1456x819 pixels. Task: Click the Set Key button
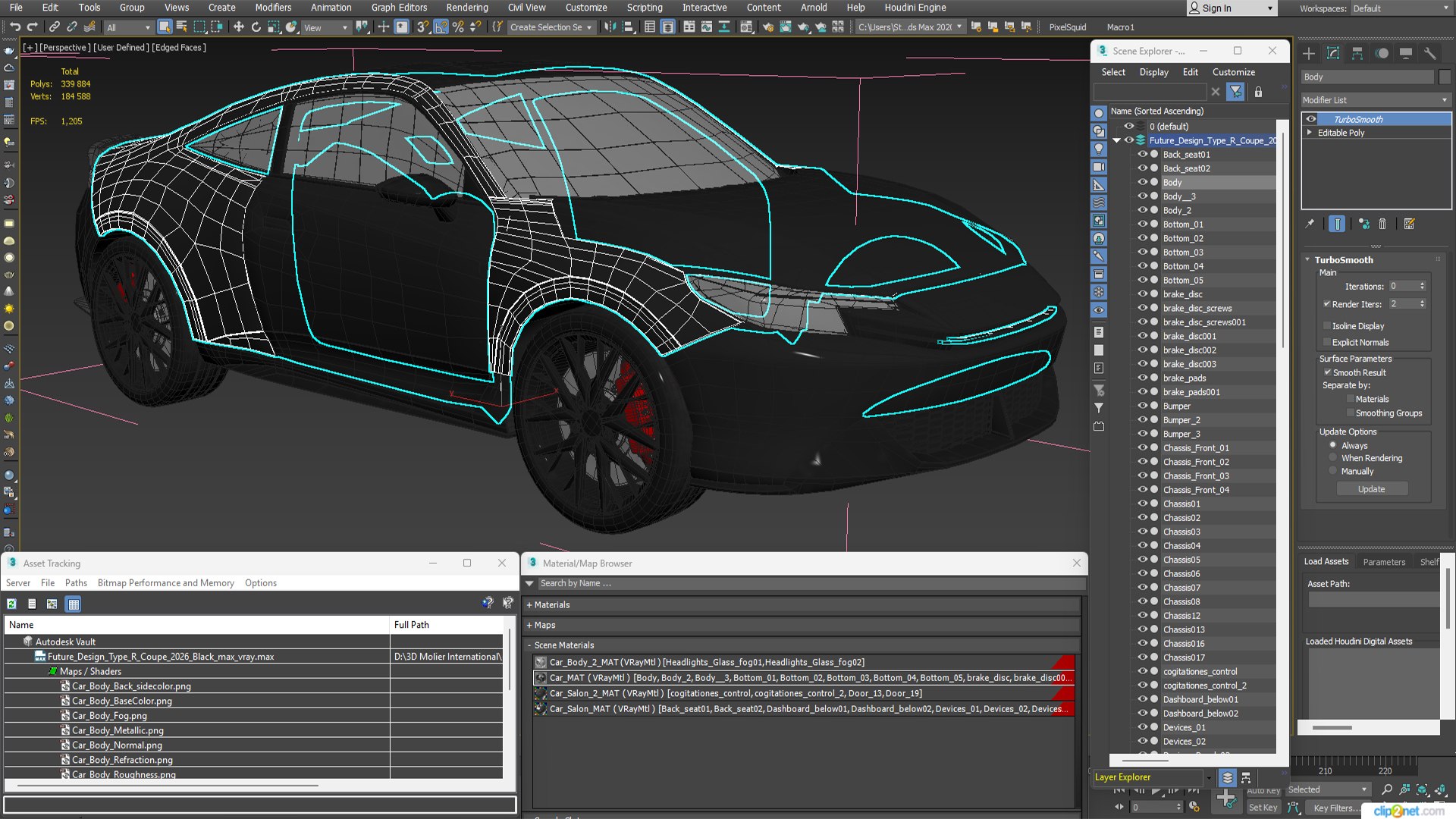pyautogui.click(x=1263, y=808)
